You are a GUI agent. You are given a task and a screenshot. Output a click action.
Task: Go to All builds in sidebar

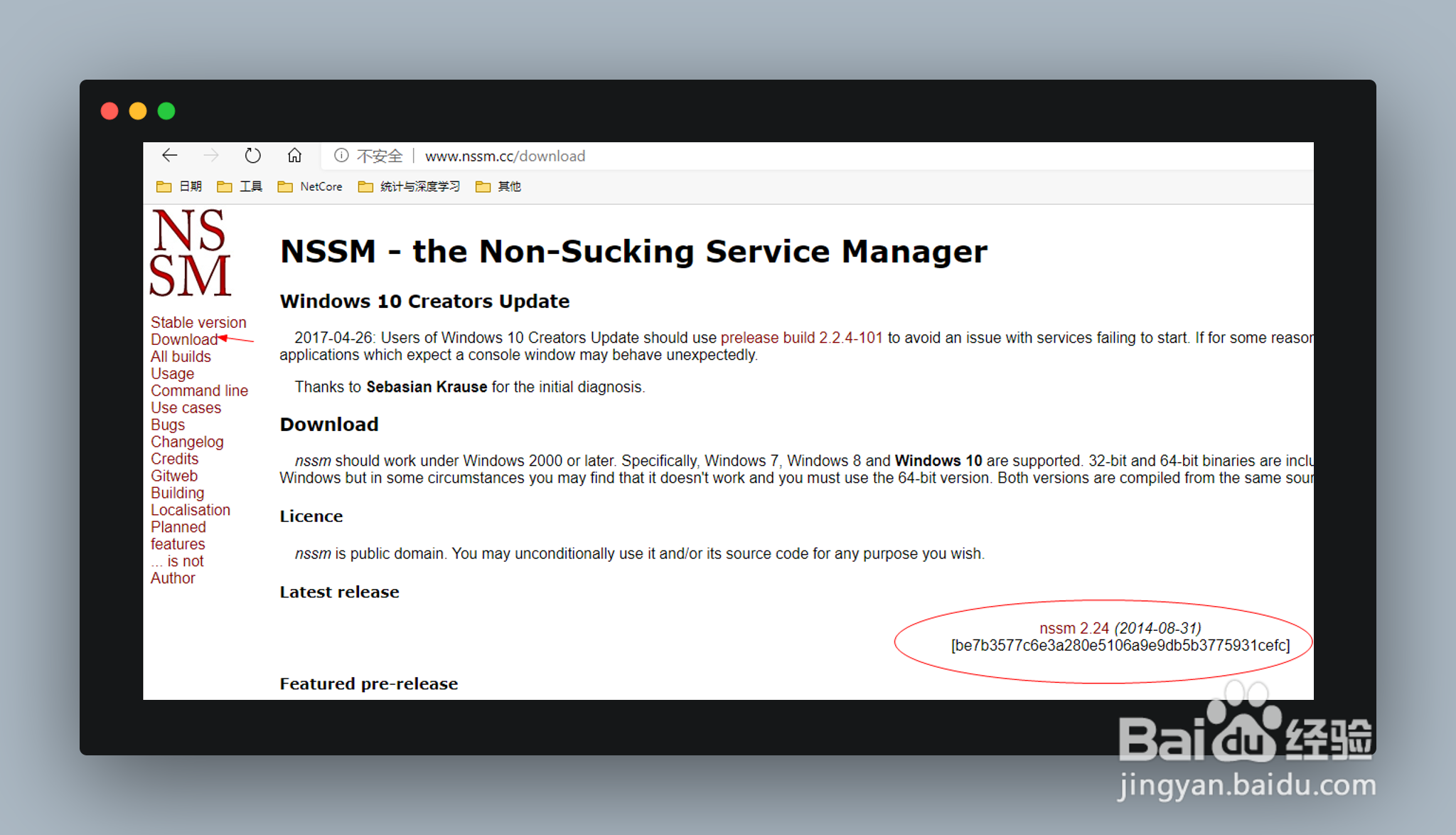click(181, 357)
